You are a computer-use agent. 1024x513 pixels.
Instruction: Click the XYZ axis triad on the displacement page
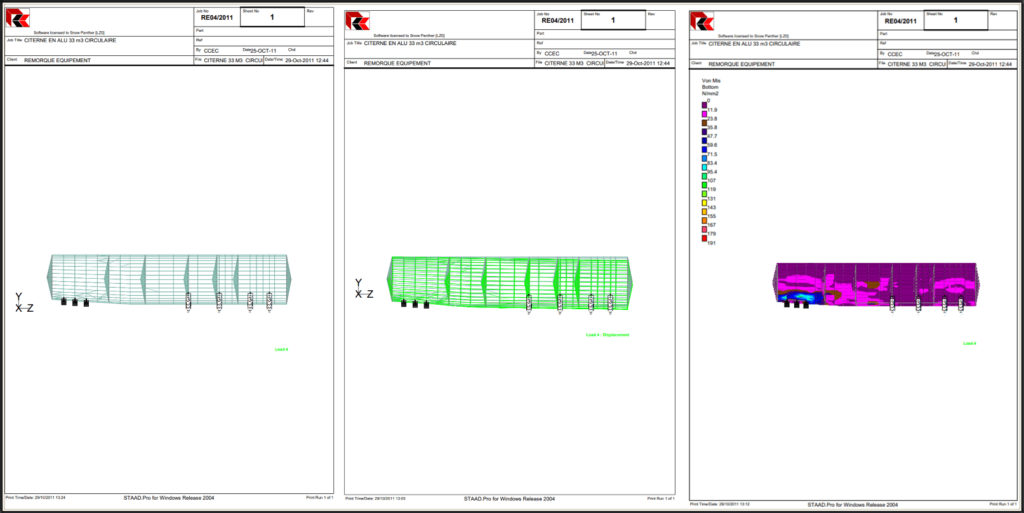tap(364, 289)
